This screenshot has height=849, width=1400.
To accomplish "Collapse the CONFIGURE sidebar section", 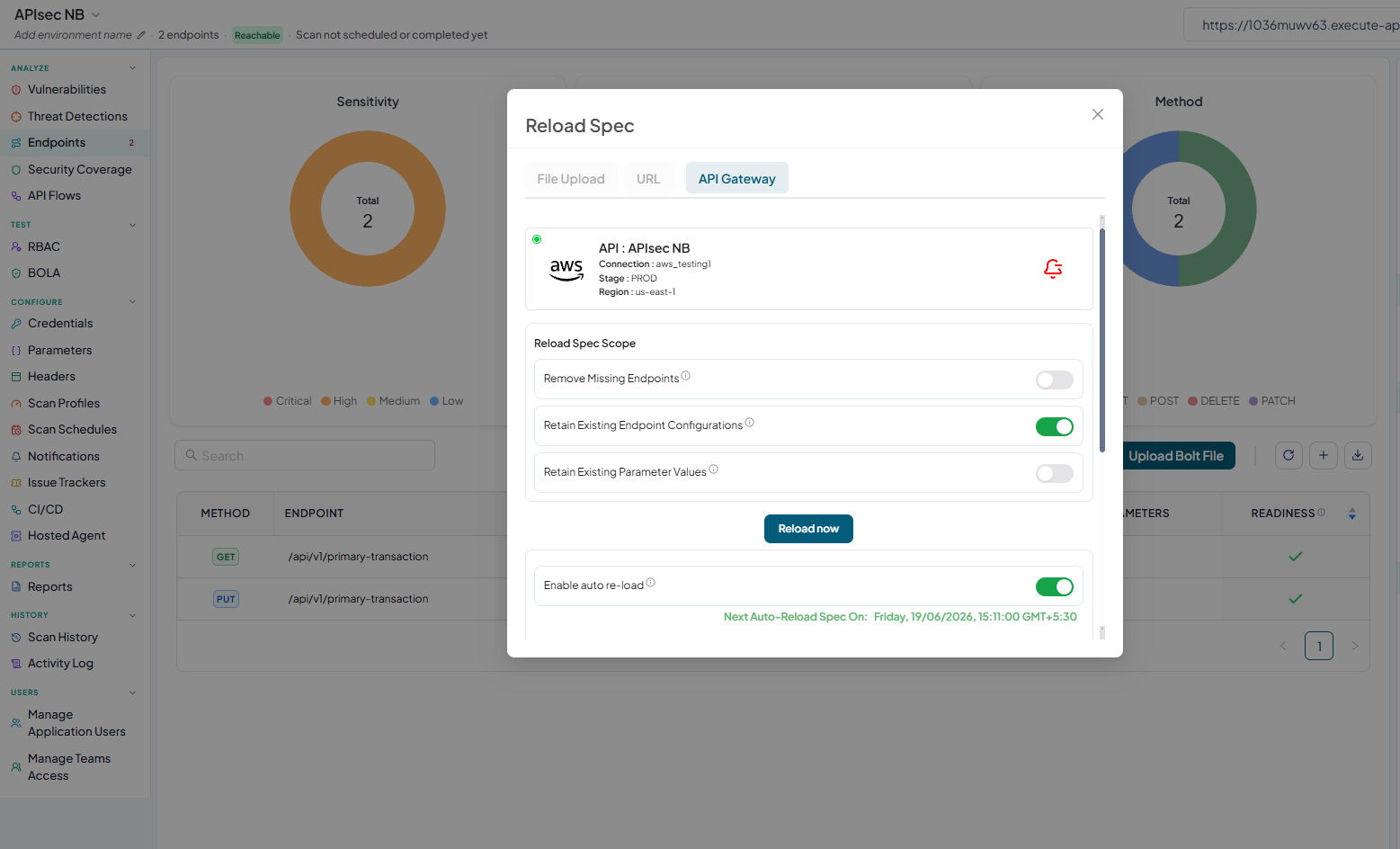I will point(133,302).
